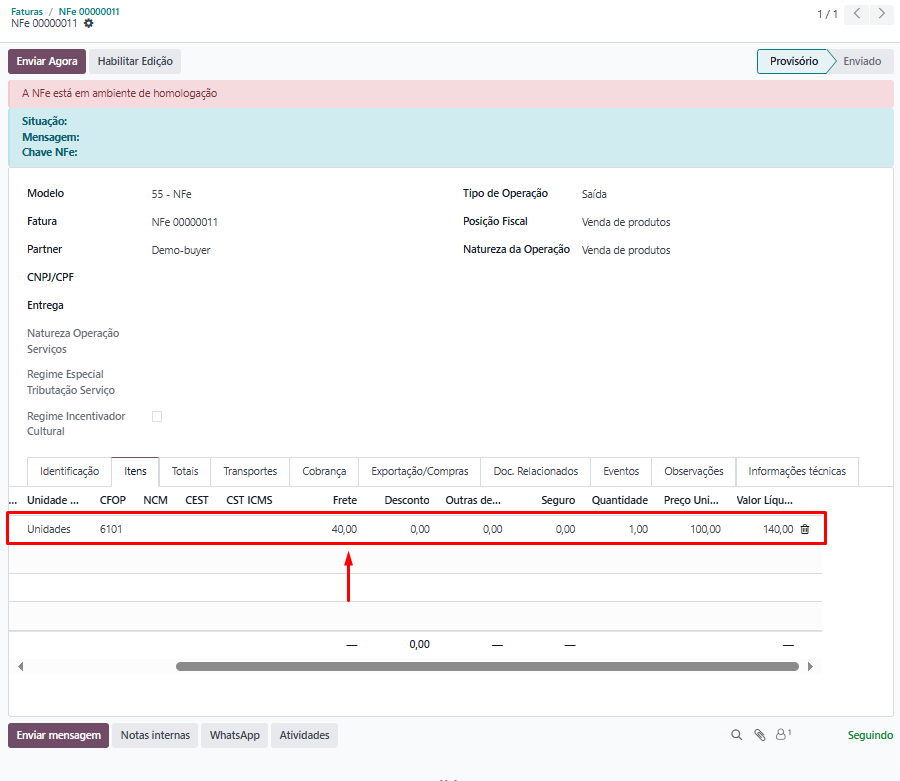Open the Informações técnicas tab

tap(797, 471)
